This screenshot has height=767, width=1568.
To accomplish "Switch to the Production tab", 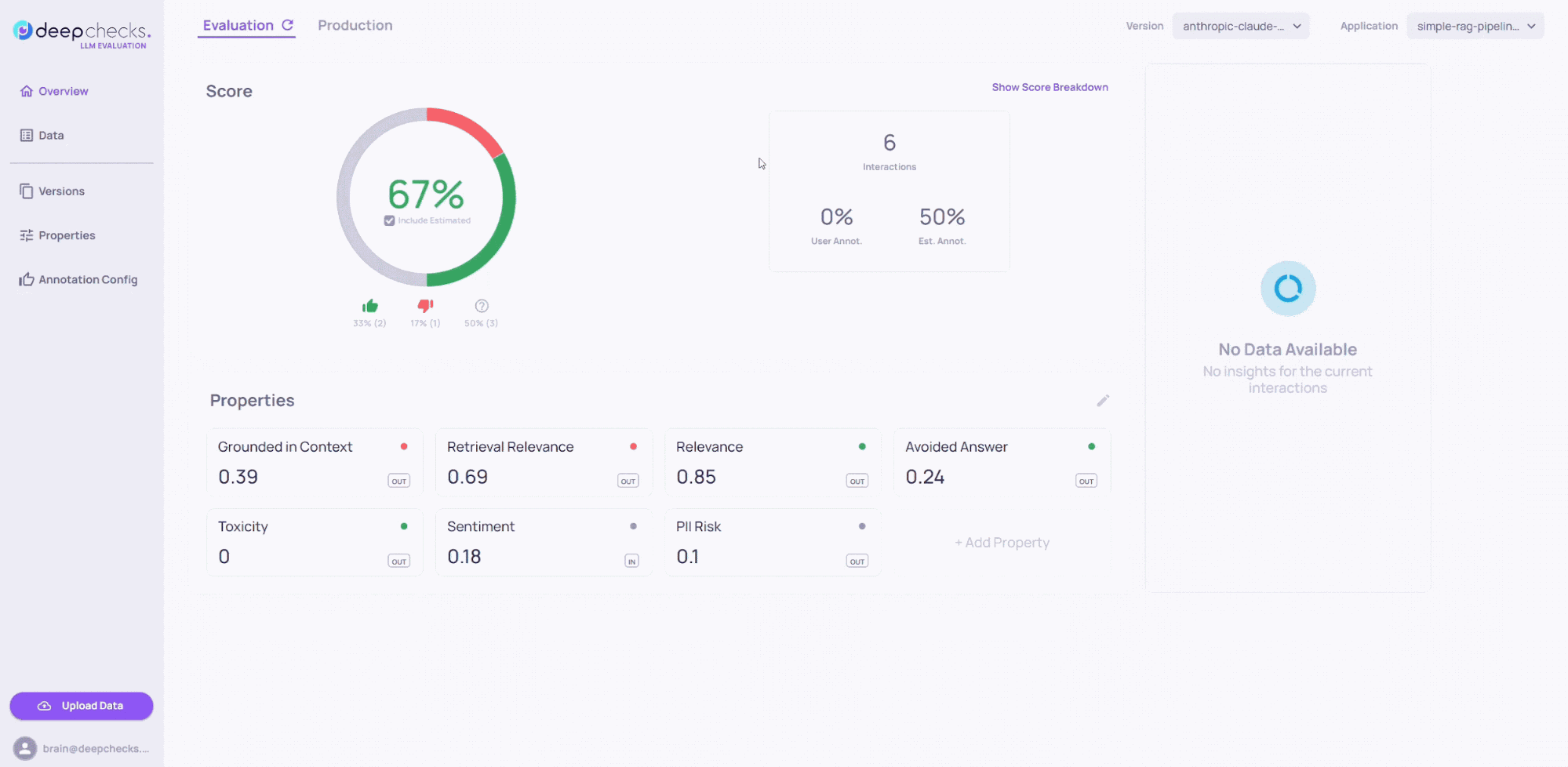I will tap(355, 25).
